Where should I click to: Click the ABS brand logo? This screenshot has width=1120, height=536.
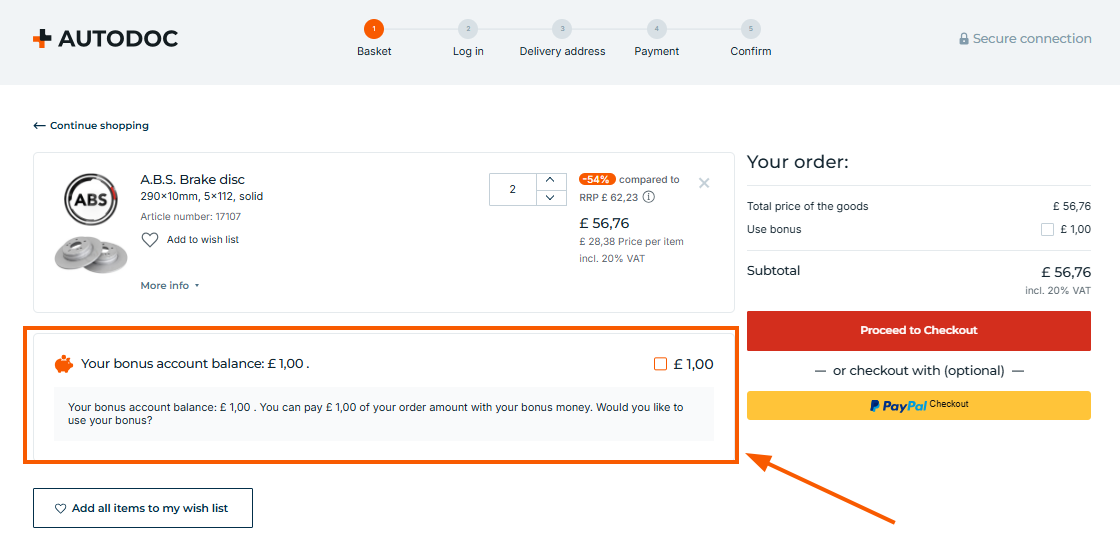pos(91,200)
